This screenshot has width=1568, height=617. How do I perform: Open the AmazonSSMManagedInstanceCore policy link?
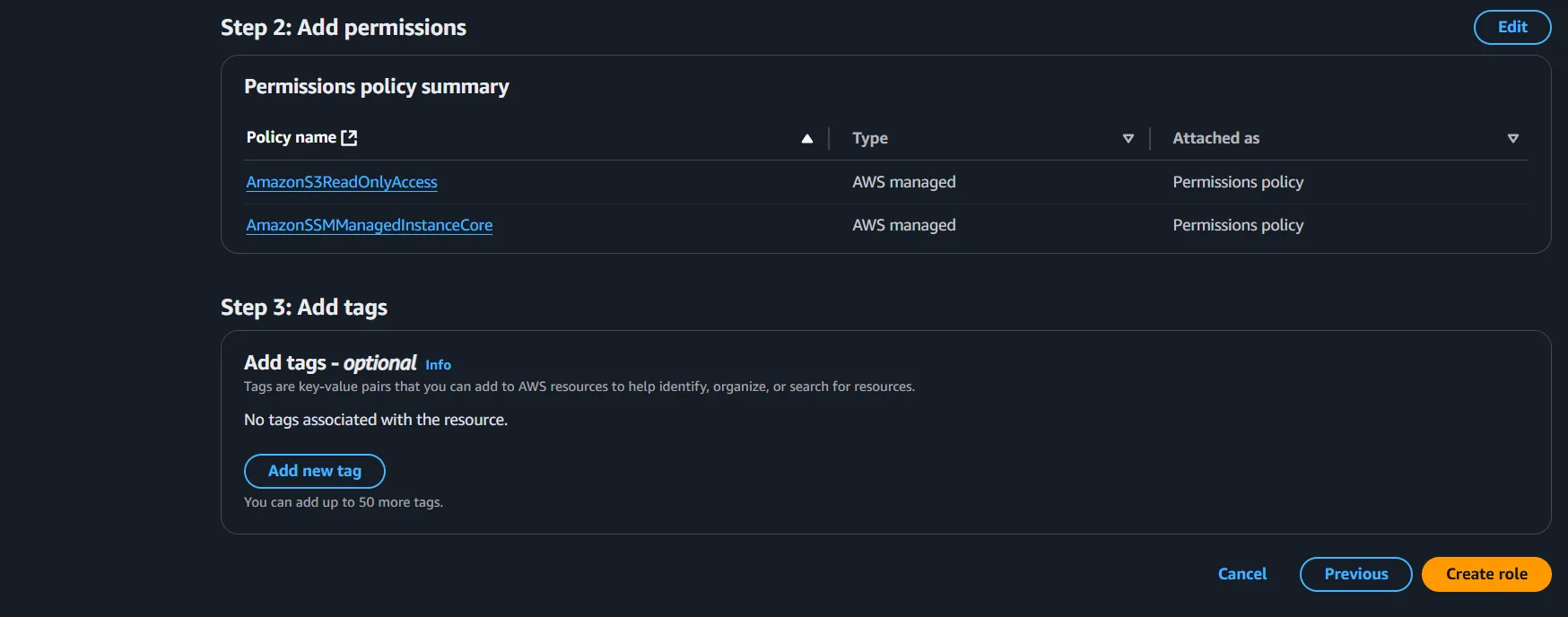pos(370,225)
